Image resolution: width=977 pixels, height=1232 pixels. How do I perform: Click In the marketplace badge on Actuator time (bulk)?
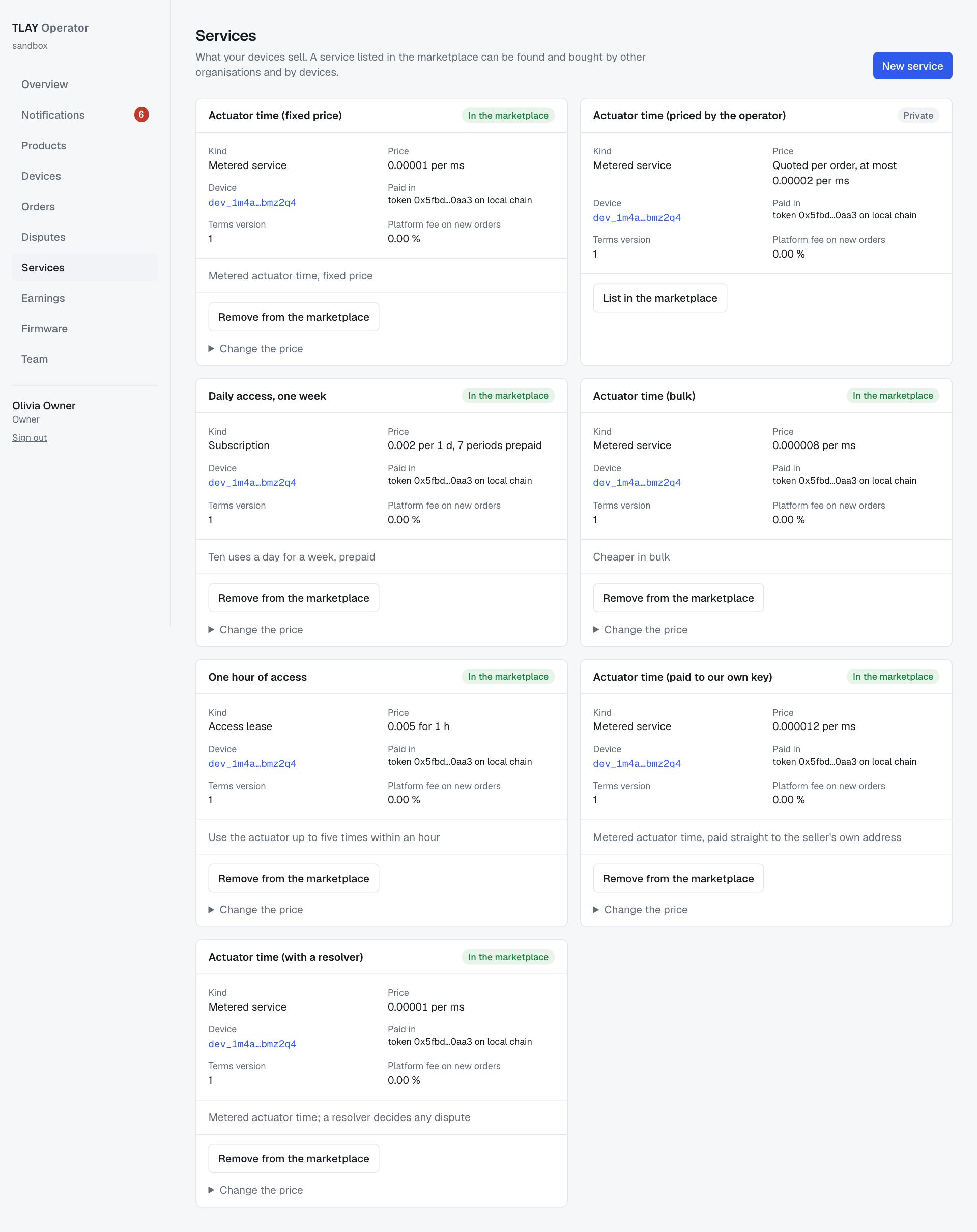[893, 396]
